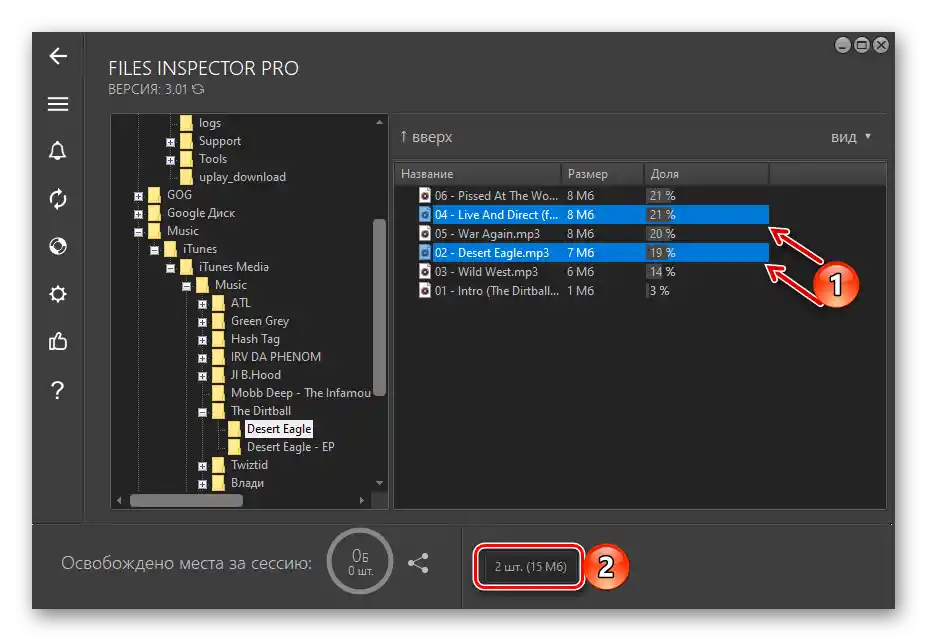927x641 pixels.
Task: Click the circular refresh arrows sidebar icon
Action: tap(58, 199)
